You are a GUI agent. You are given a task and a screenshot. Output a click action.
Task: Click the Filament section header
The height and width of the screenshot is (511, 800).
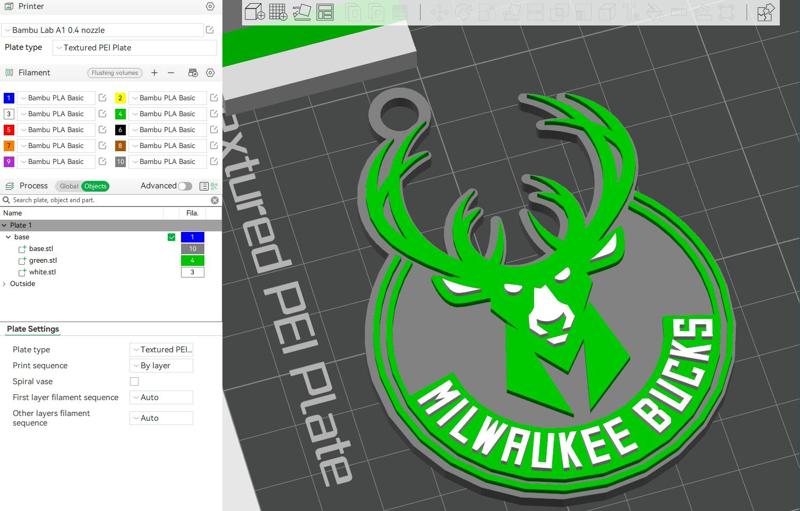click(34, 73)
